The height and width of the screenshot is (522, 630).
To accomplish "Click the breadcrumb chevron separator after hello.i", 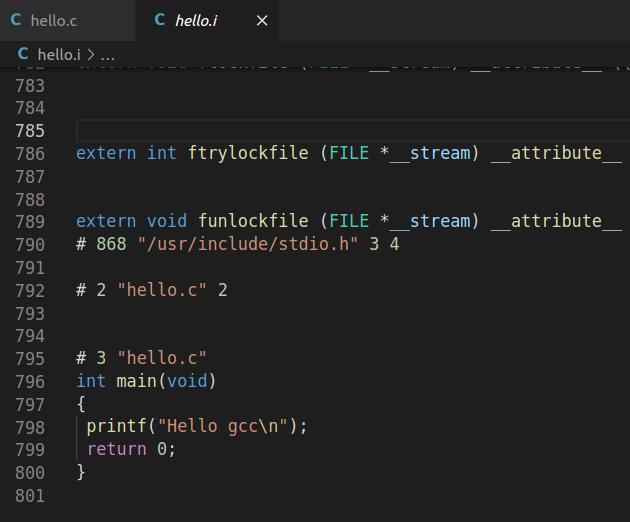I will pyautogui.click(x=90, y=54).
